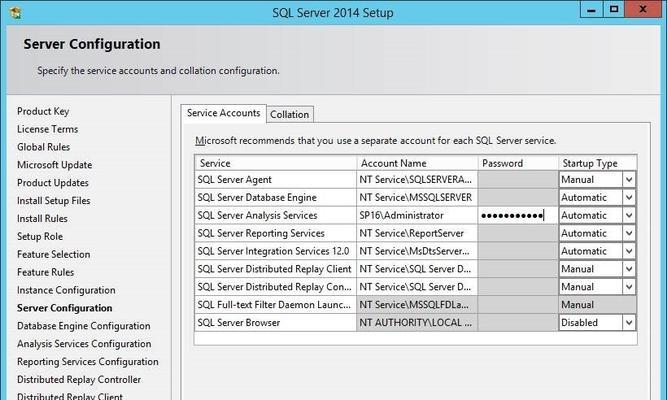
Task: Click NT Service\SQLSERVERA... account name cell
Action: point(417,180)
